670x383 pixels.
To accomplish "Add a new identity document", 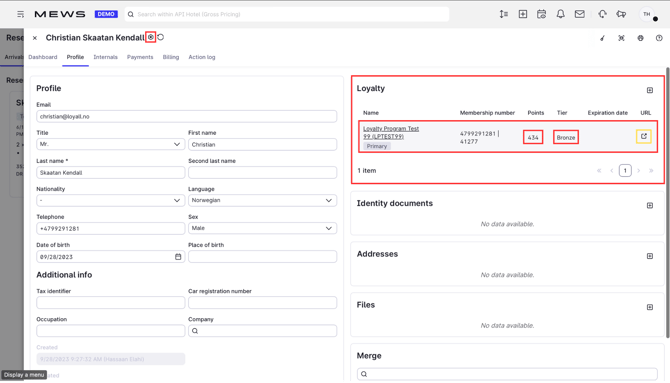I will point(649,206).
